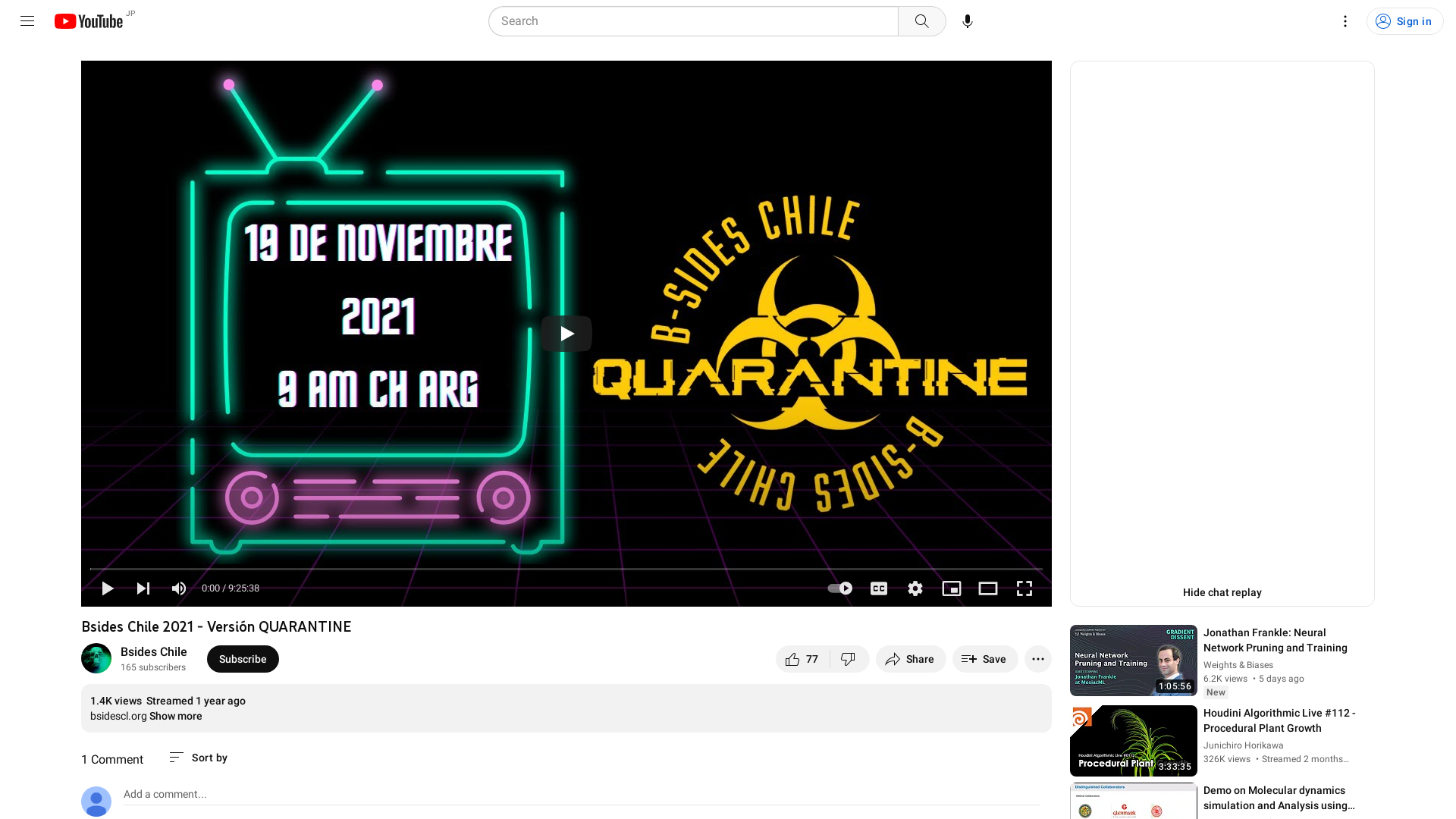Play video using the large center button

[566, 334]
